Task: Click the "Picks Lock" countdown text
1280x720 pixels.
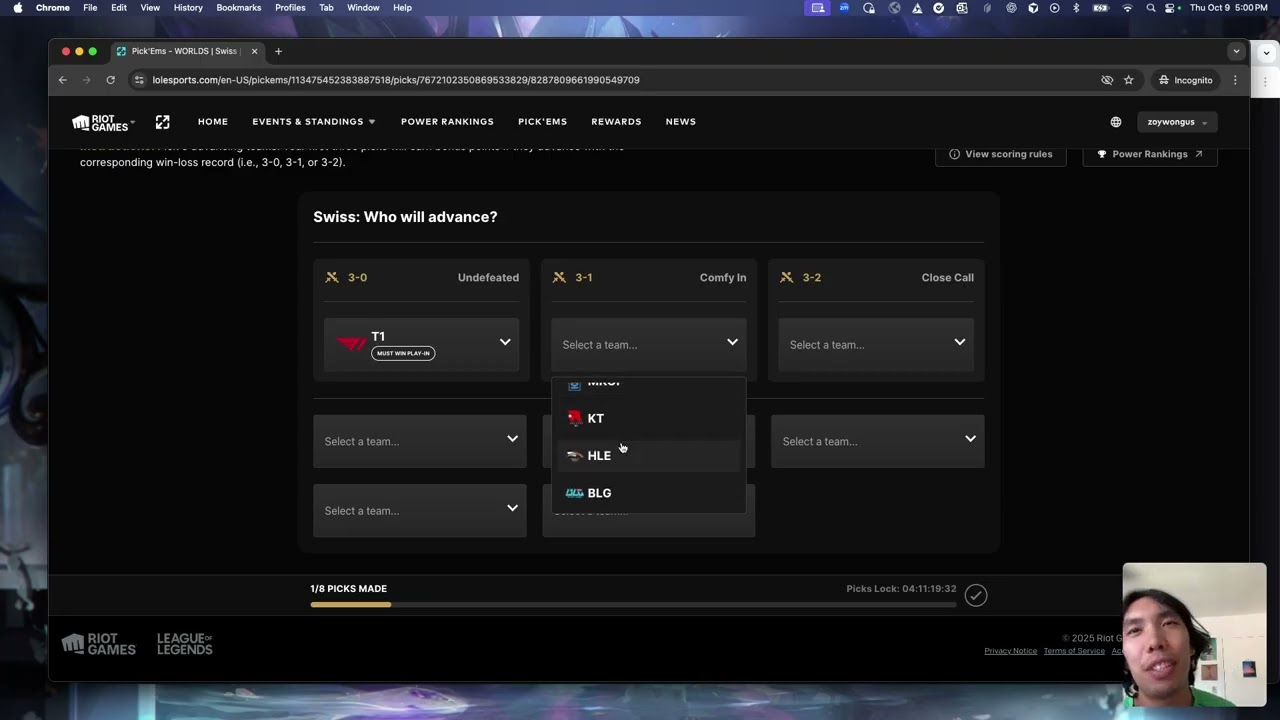Action: pos(901,589)
